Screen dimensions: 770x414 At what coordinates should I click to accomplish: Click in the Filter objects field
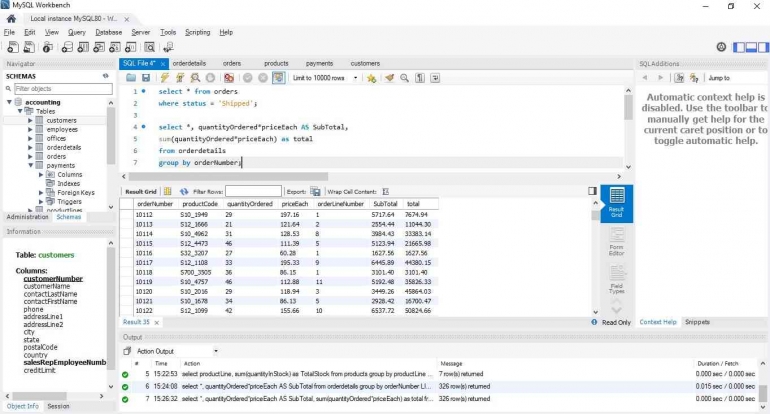click(63, 89)
